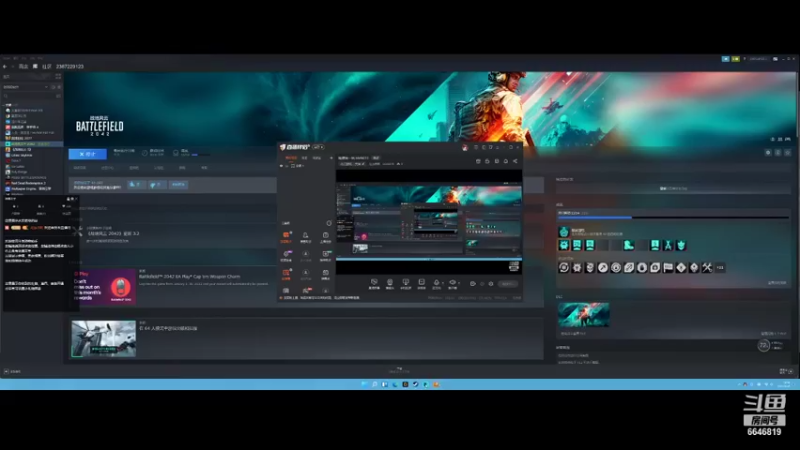
Task: Click the thumbs-down not-recommend button
Action: [x=157, y=184]
